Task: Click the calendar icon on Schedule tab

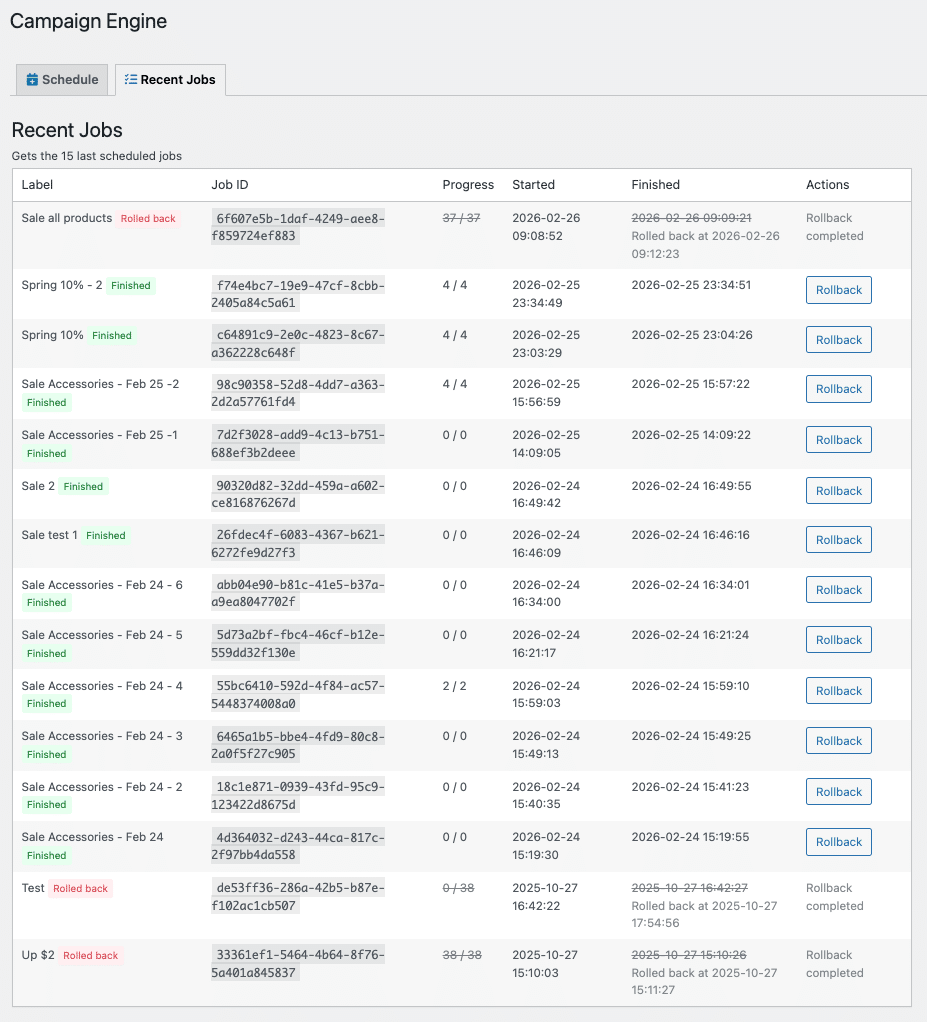Action: pyautogui.click(x=32, y=80)
